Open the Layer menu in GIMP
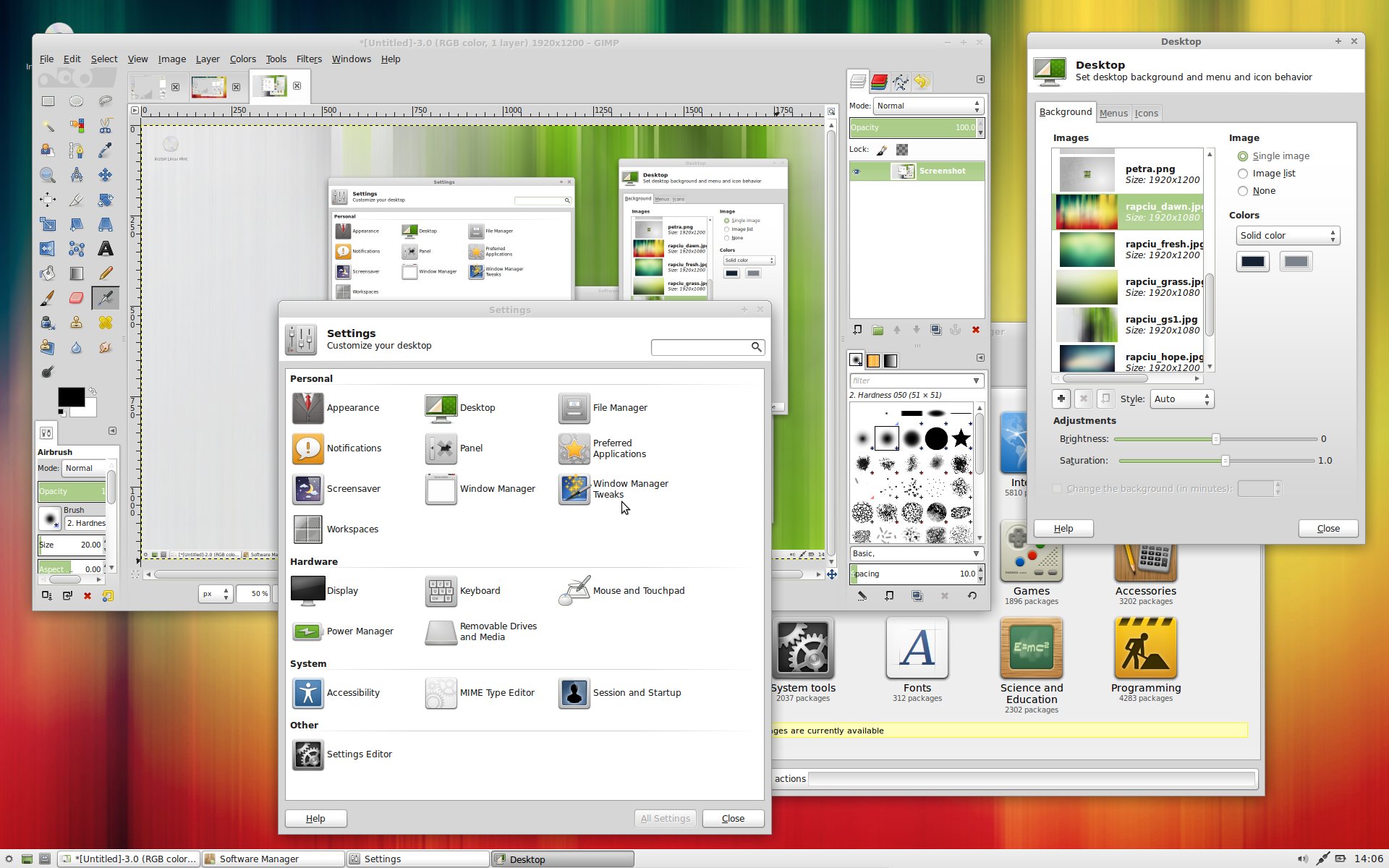Viewport: 1389px width, 868px height. coord(208,59)
